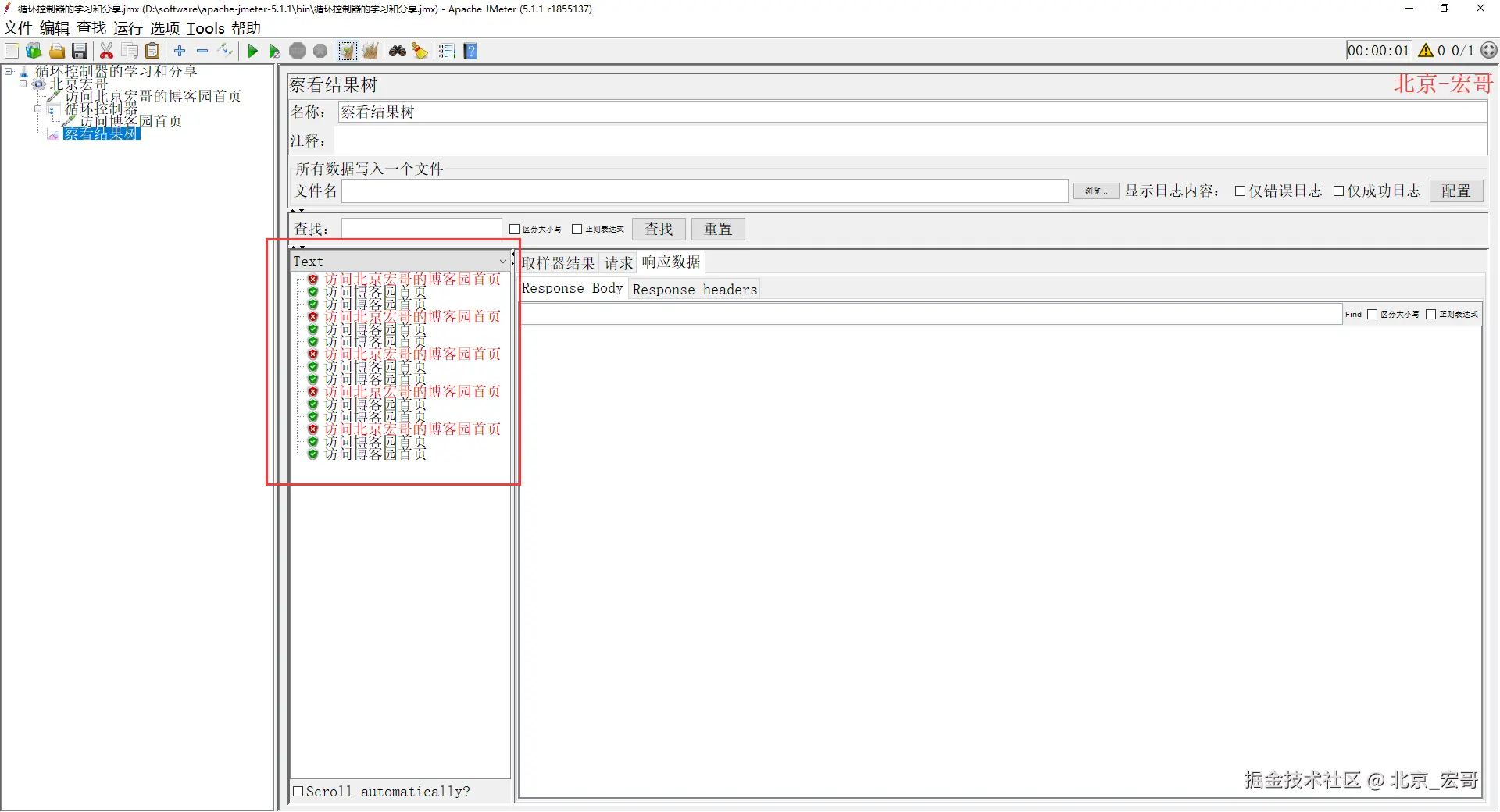Click the Function helper list icon
Screen dimensions: 1500x812
tap(447, 52)
